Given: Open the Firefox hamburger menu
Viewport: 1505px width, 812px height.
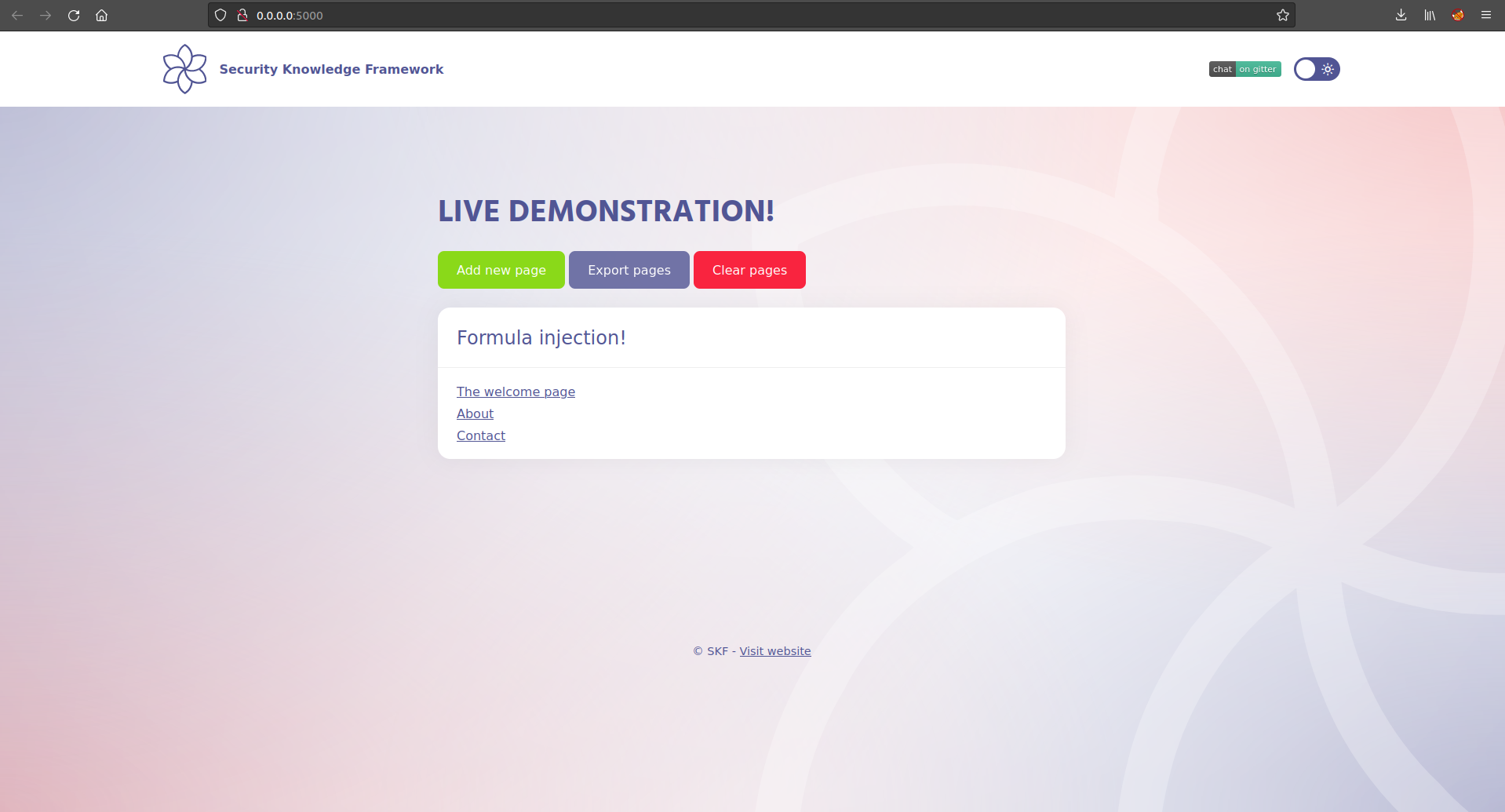Looking at the screenshot, I should coord(1486,15).
